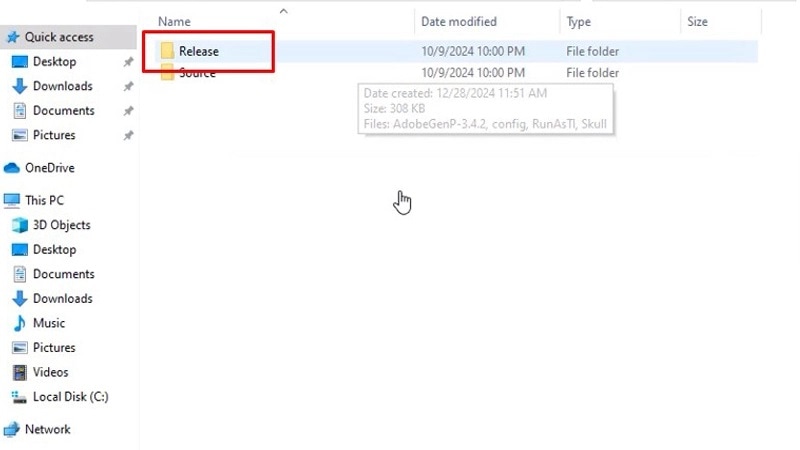
Task: Open pinned Documents under Quick access
Action: pyautogui.click(x=64, y=111)
